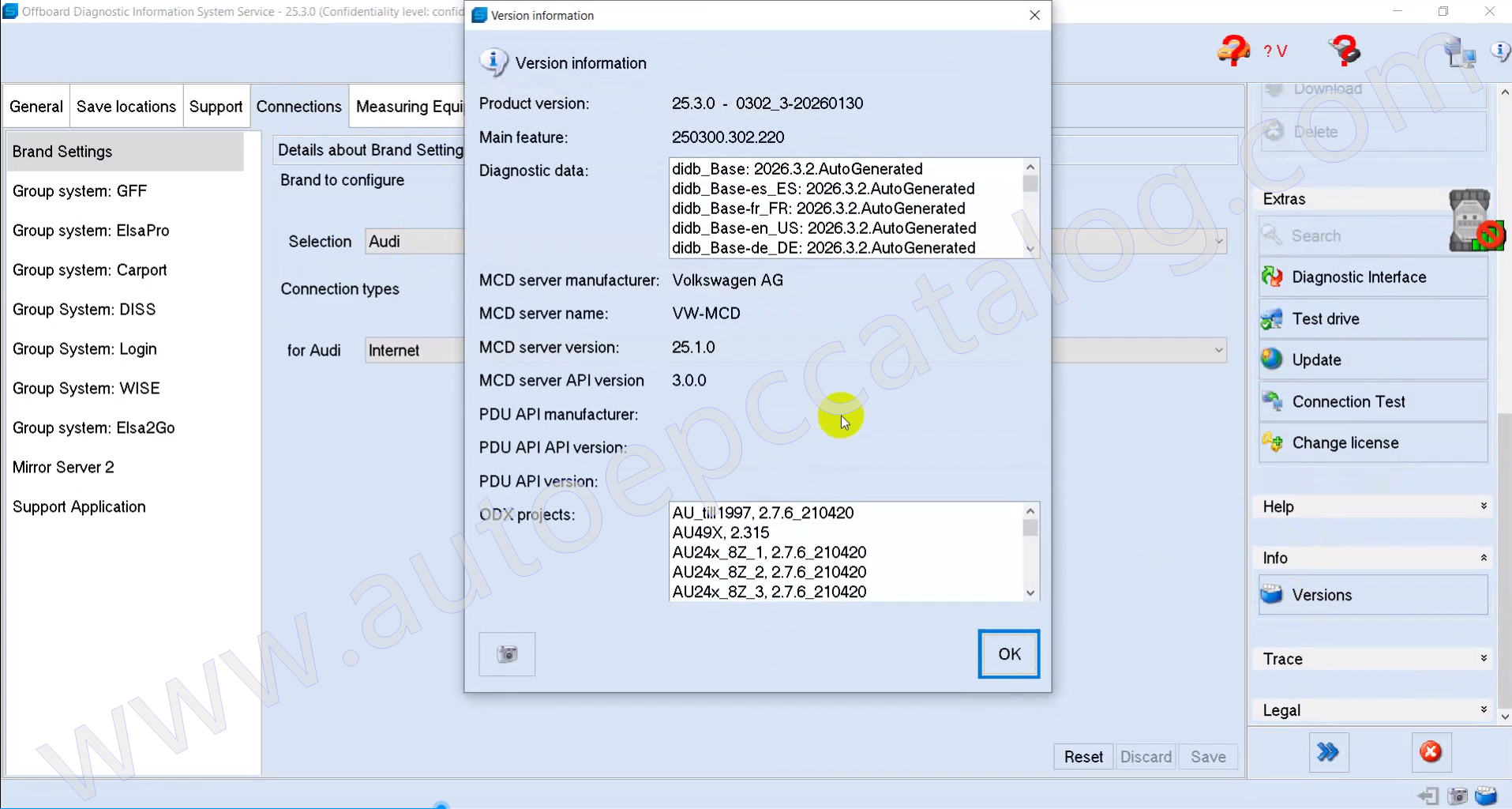Collapse the Info section
Viewport: 1512px width, 809px height.
click(x=1483, y=558)
